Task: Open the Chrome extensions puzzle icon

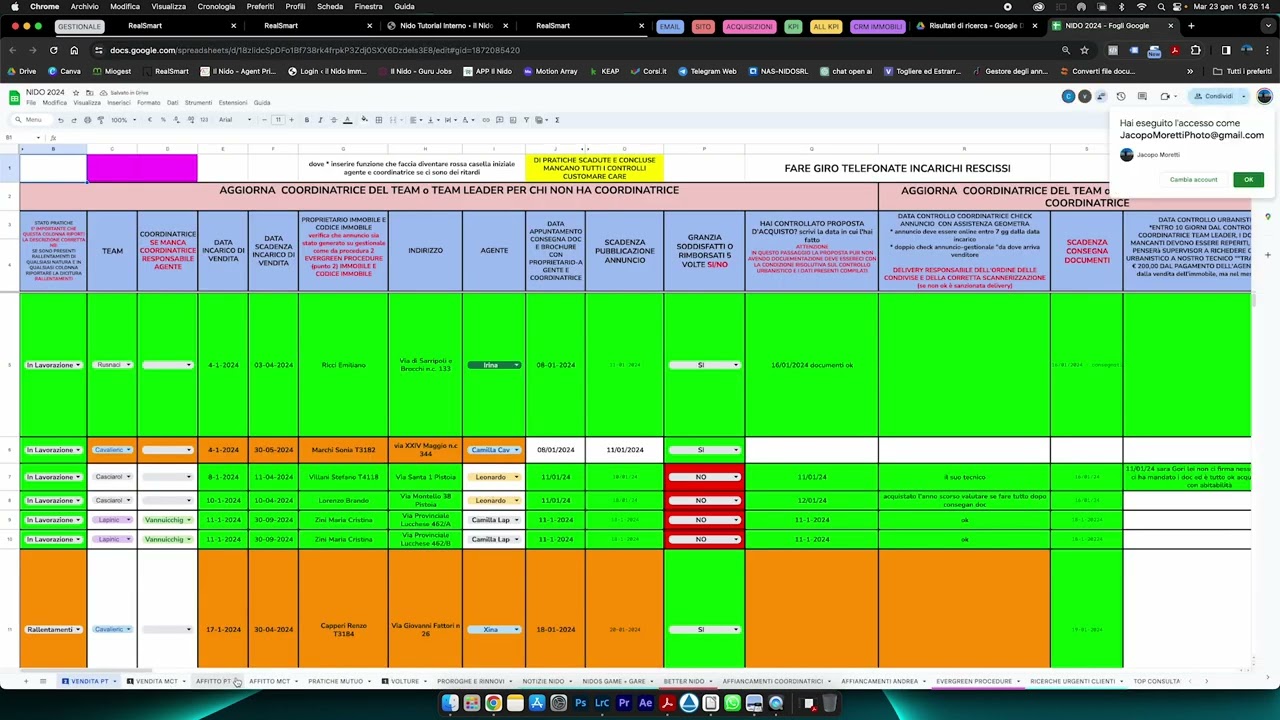Action: click(x=1195, y=50)
